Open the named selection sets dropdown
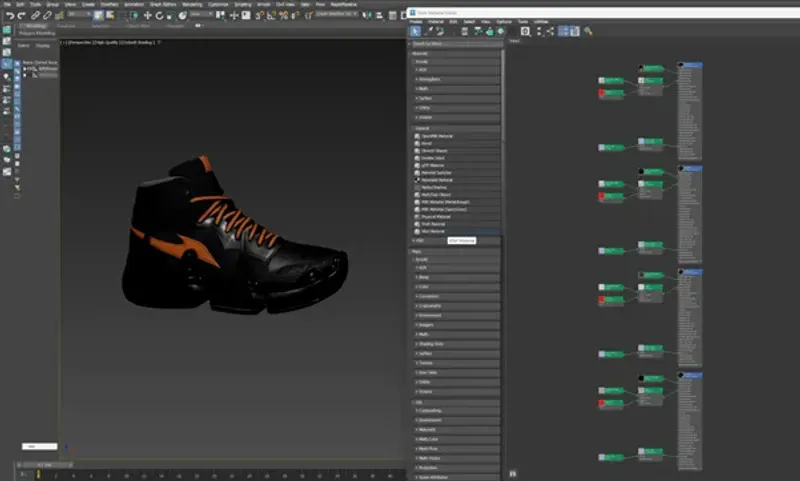 337,14
